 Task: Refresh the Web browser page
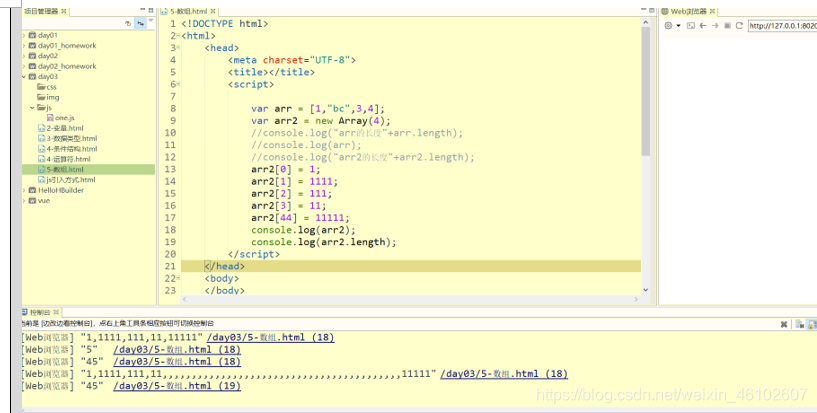739,26
